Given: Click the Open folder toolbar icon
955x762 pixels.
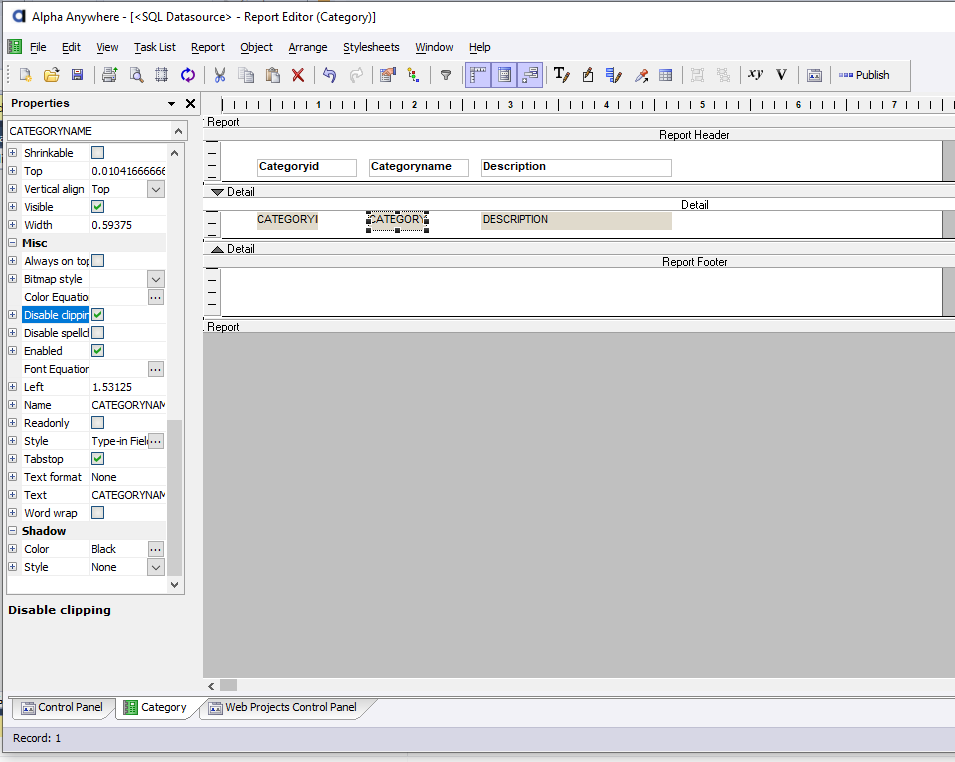Looking at the screenshot, I should [52, 75].
